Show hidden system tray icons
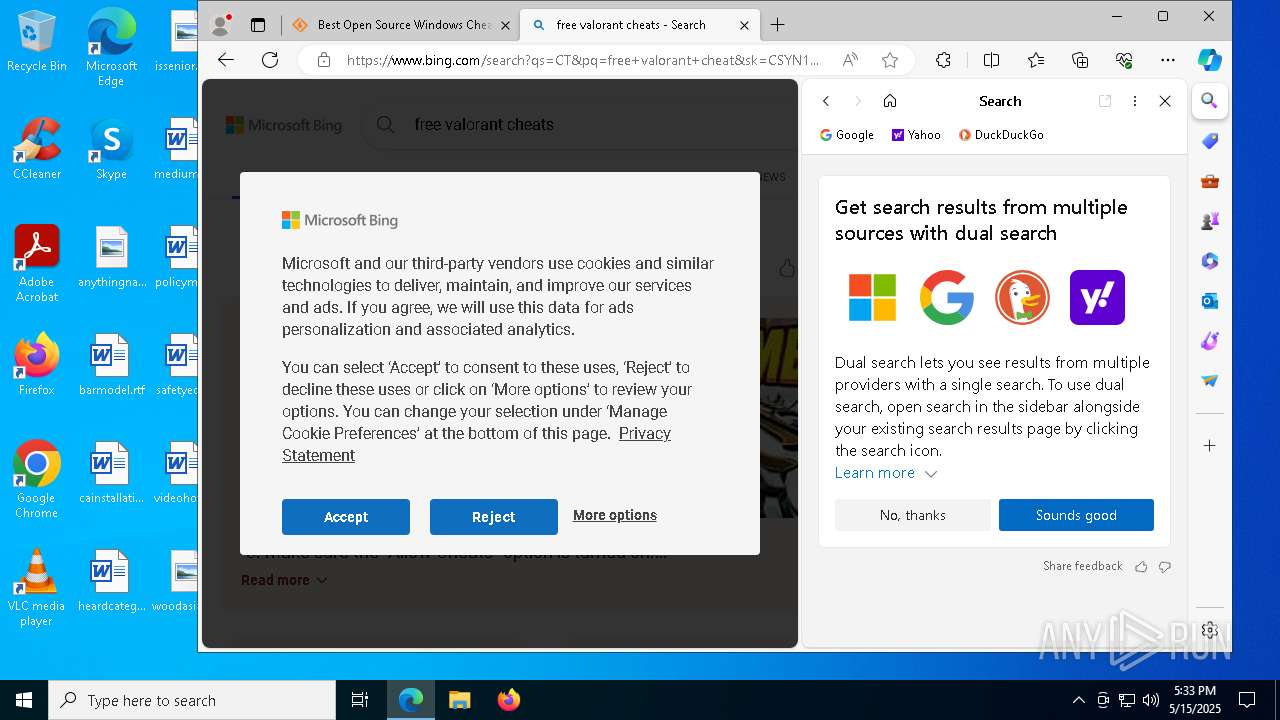The height and width of the screenshot is (720, 1280). tap(1078, 700)
